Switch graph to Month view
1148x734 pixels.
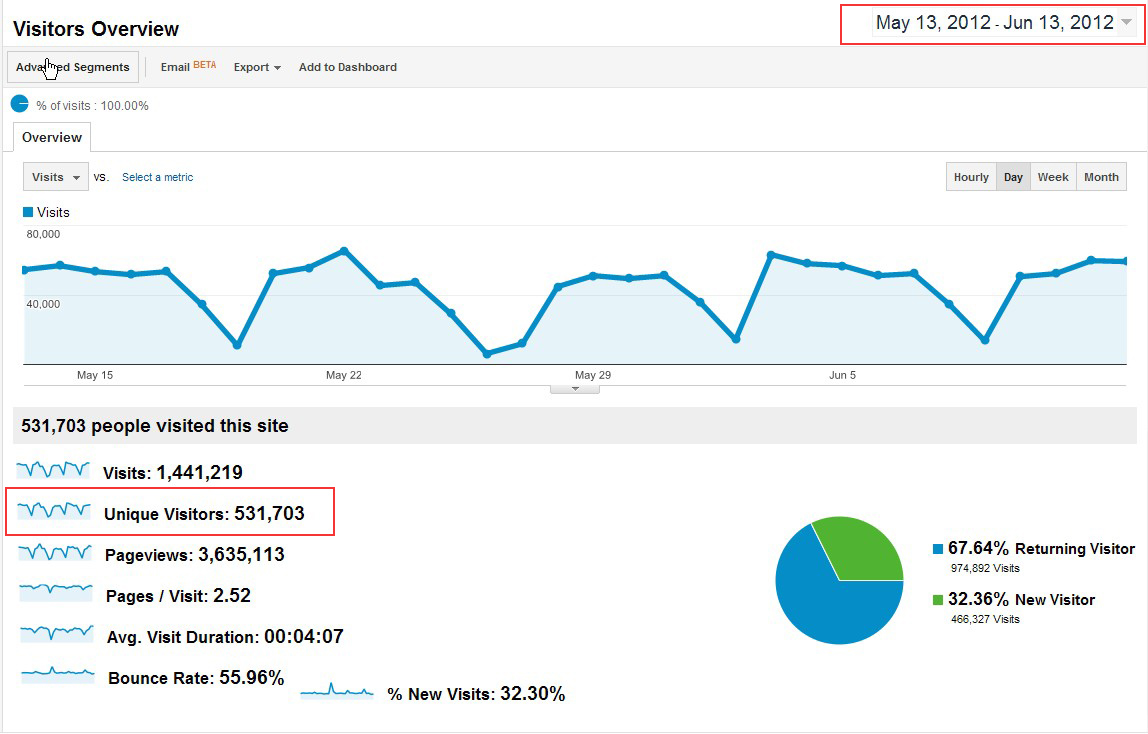1101,177
